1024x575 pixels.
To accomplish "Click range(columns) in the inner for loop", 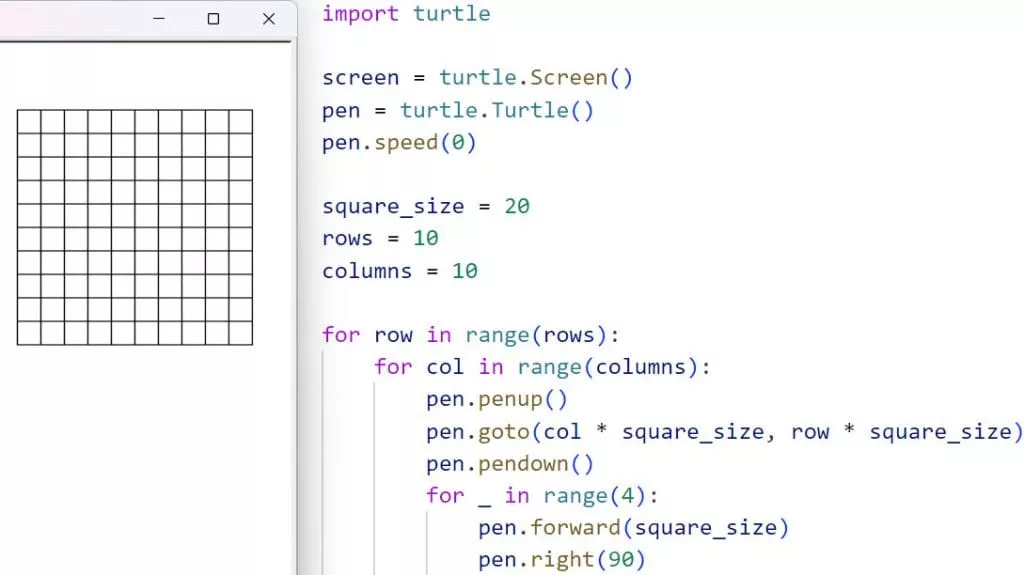I will click(x=607, y=367).
